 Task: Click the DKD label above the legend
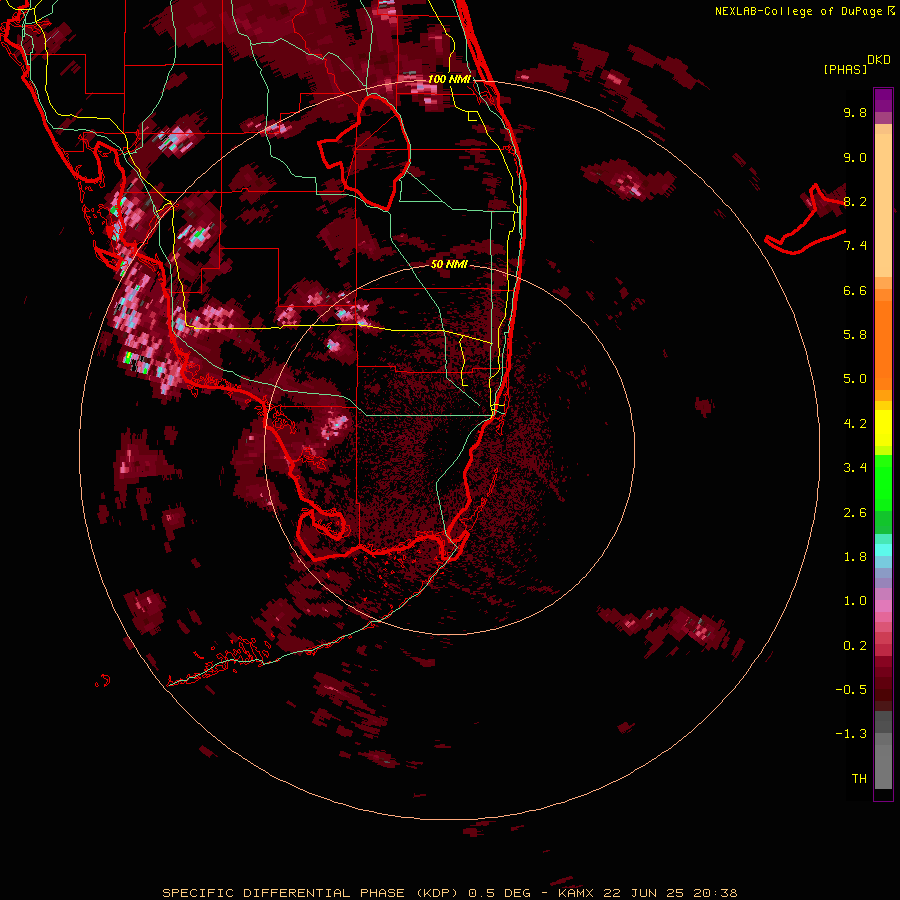coord(879,60)
